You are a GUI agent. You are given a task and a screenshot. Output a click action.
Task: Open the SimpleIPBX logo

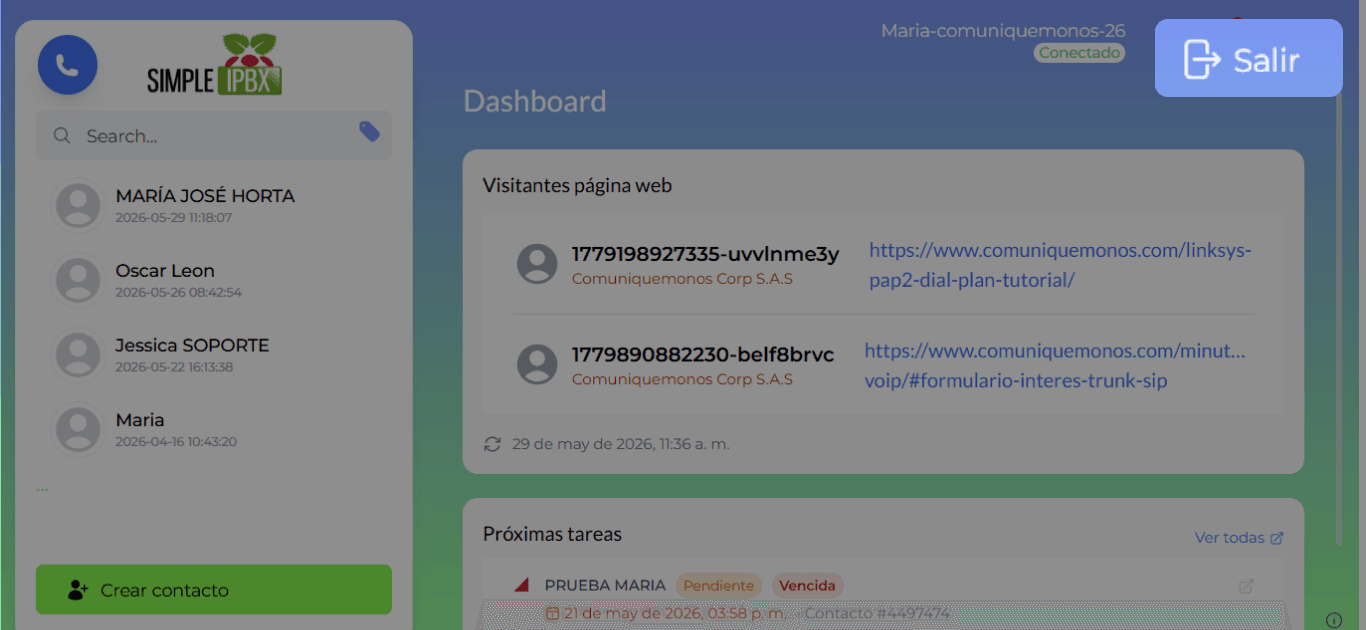click(x=215, y=65)
